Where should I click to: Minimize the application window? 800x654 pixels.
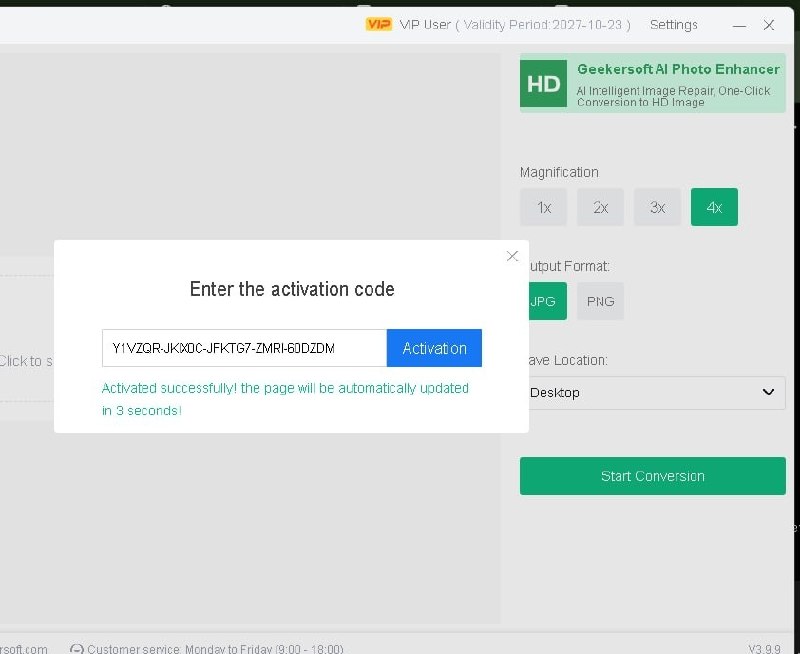[x=739, y=25]
